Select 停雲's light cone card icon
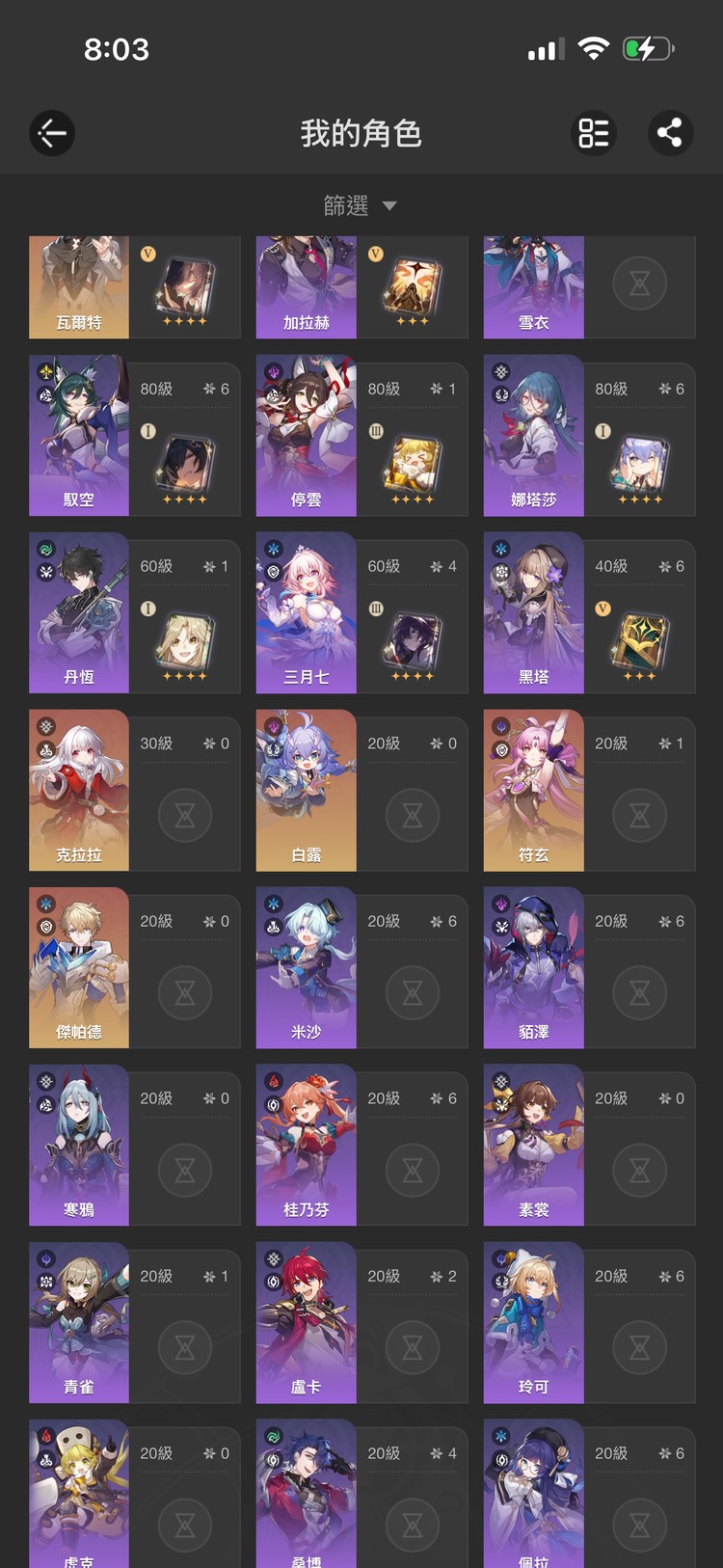 pos(412,464)
